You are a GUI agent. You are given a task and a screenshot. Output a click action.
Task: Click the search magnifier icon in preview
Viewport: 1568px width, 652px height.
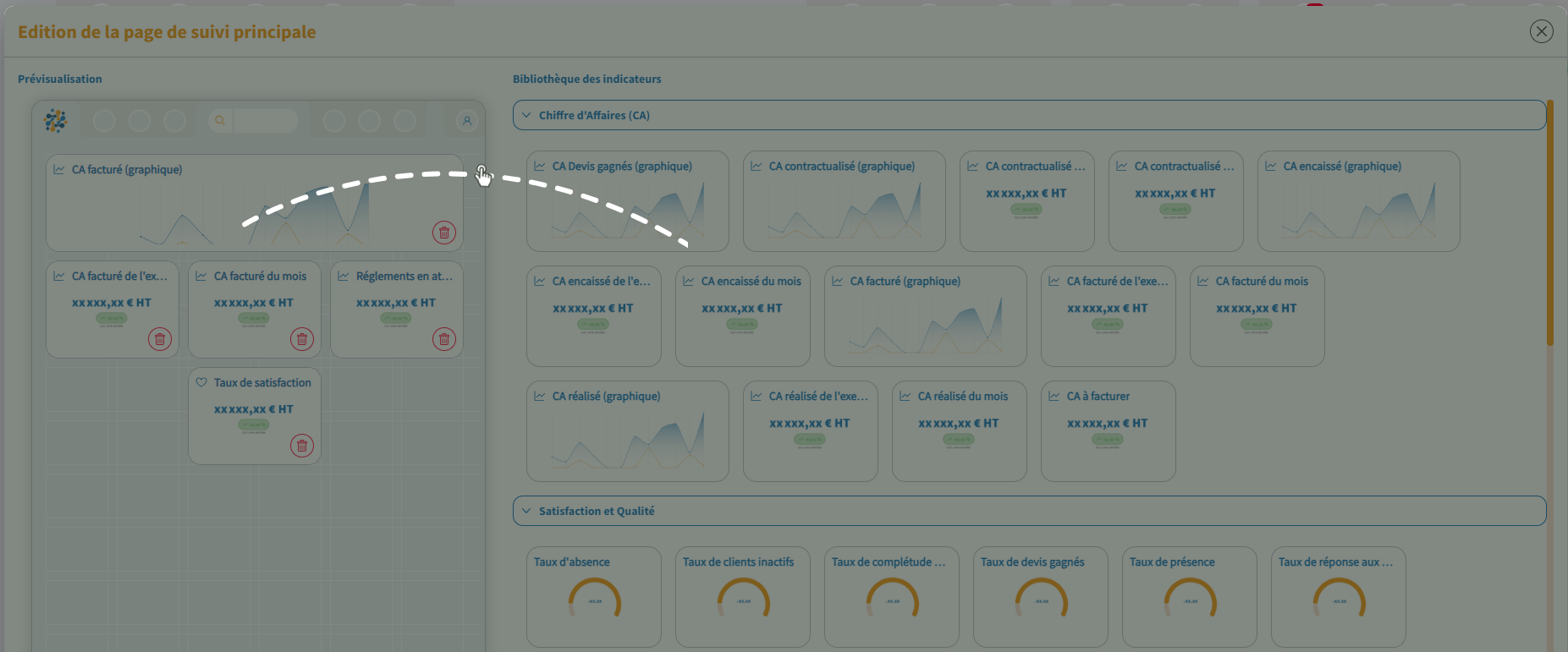click(220, 121)
